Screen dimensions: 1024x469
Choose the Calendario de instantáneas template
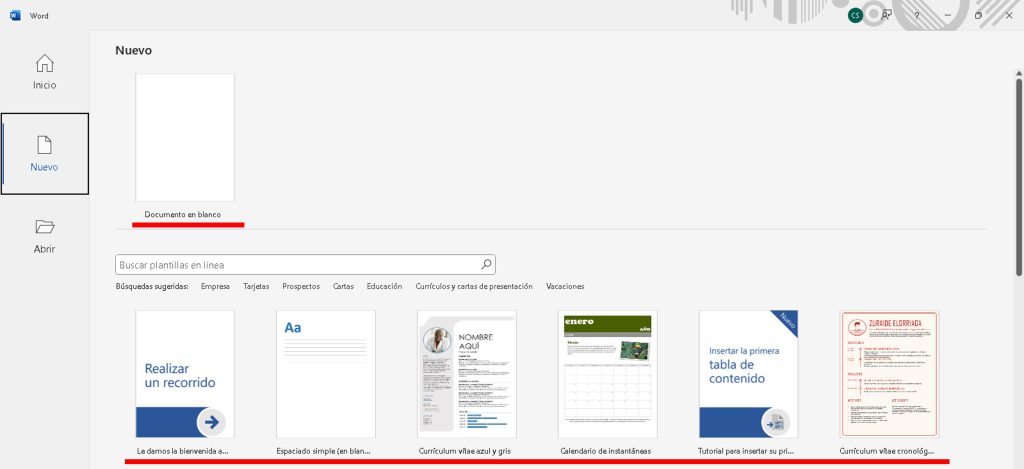click(x=607, y=373)
